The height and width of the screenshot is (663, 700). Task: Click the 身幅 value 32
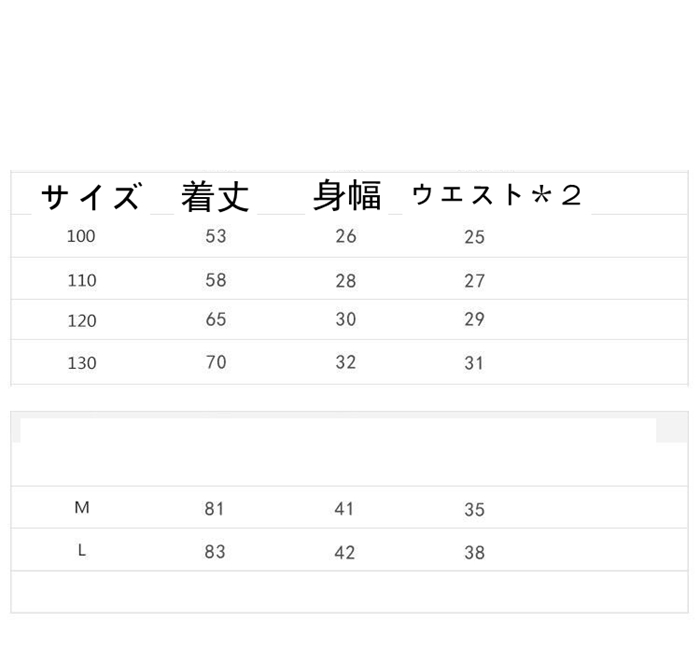pos(345,362)
